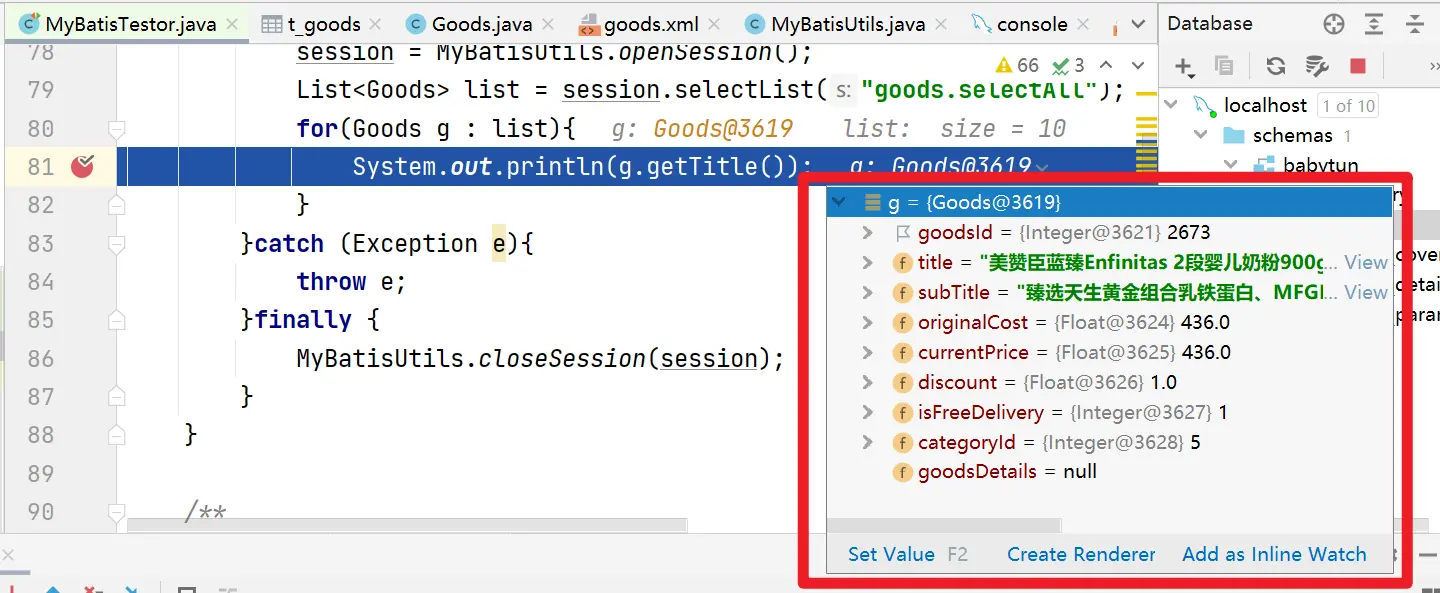
Task: Collapse the g = {Goods@3619} node
Action: [840, 203]
